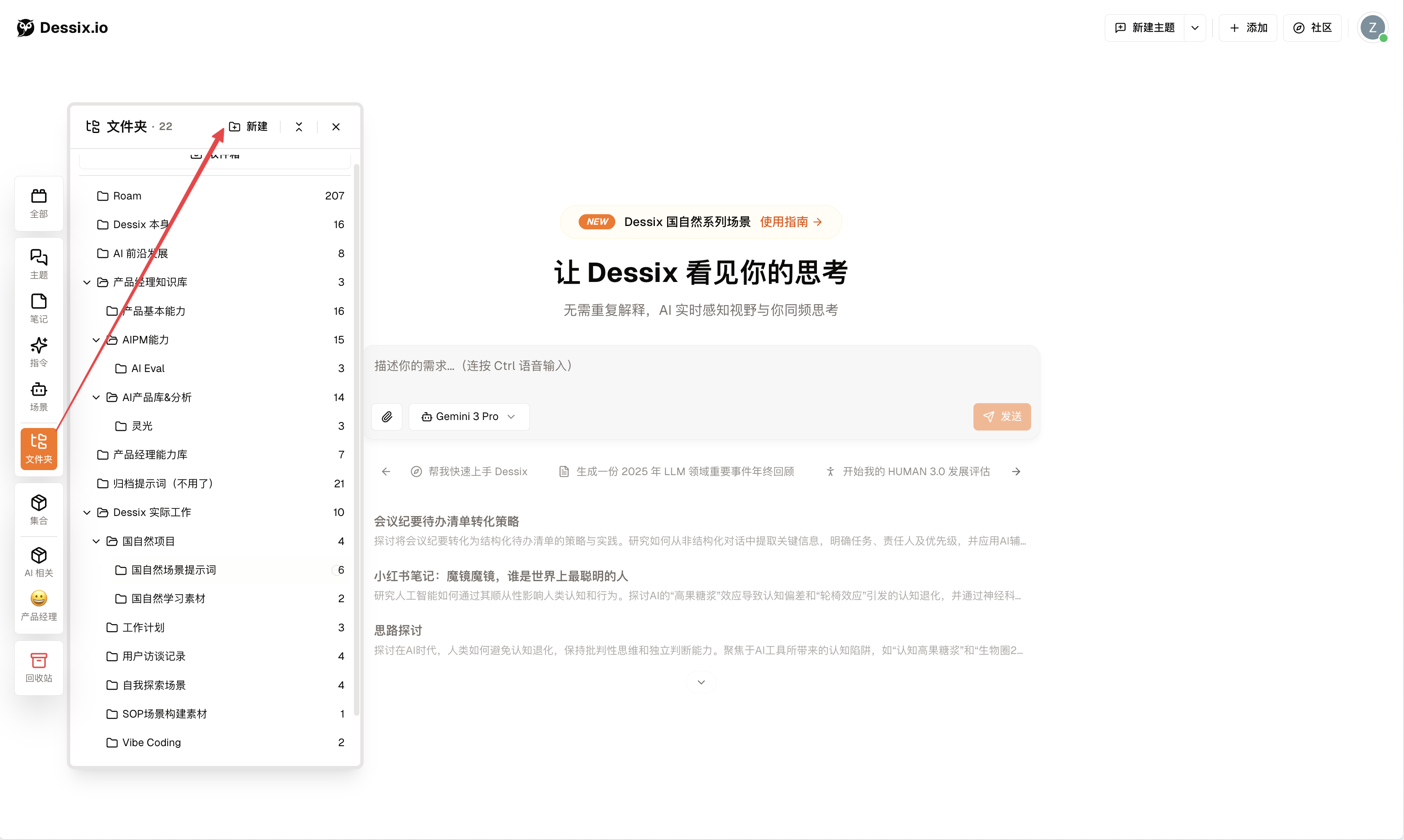This screenshot has width=1404, height=840.
Task: Click 使用指南 guide link in banner
Action: coord(790,221)
